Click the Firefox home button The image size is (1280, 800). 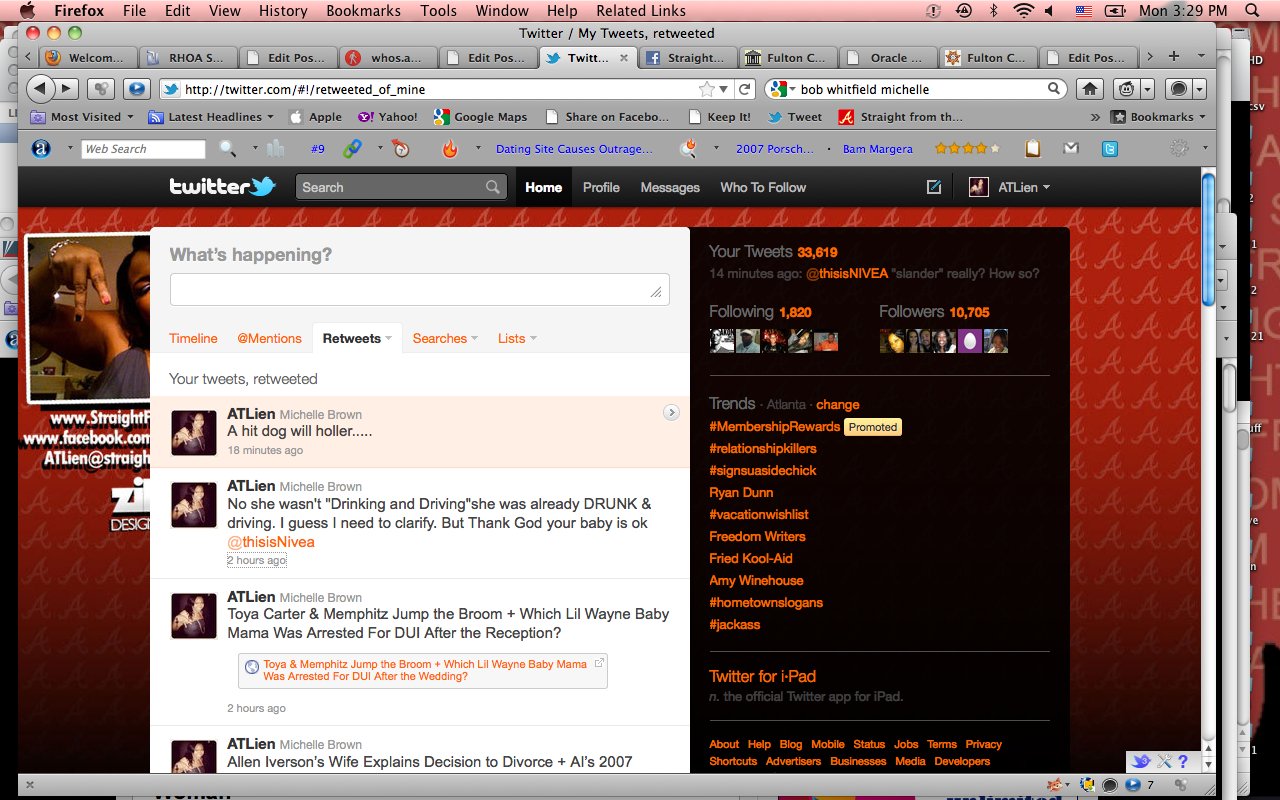[x=1090, y=89]
